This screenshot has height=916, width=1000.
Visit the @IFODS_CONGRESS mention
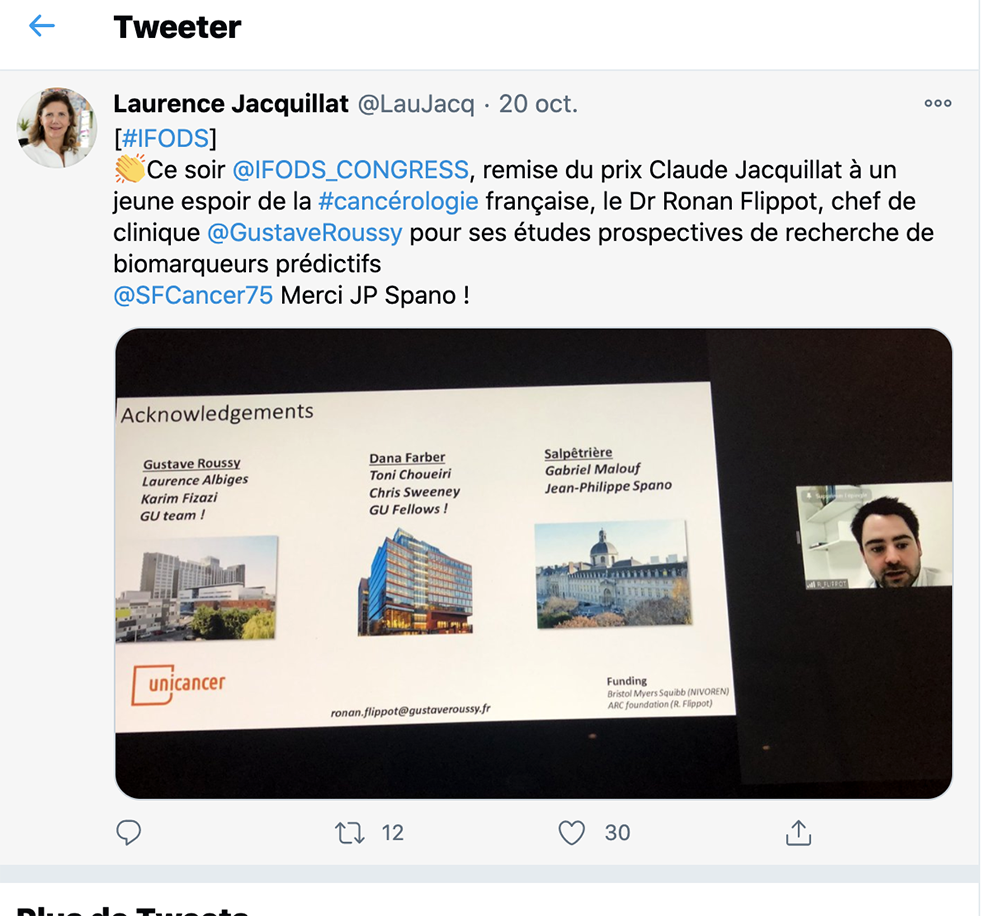[x=351, y=170]
